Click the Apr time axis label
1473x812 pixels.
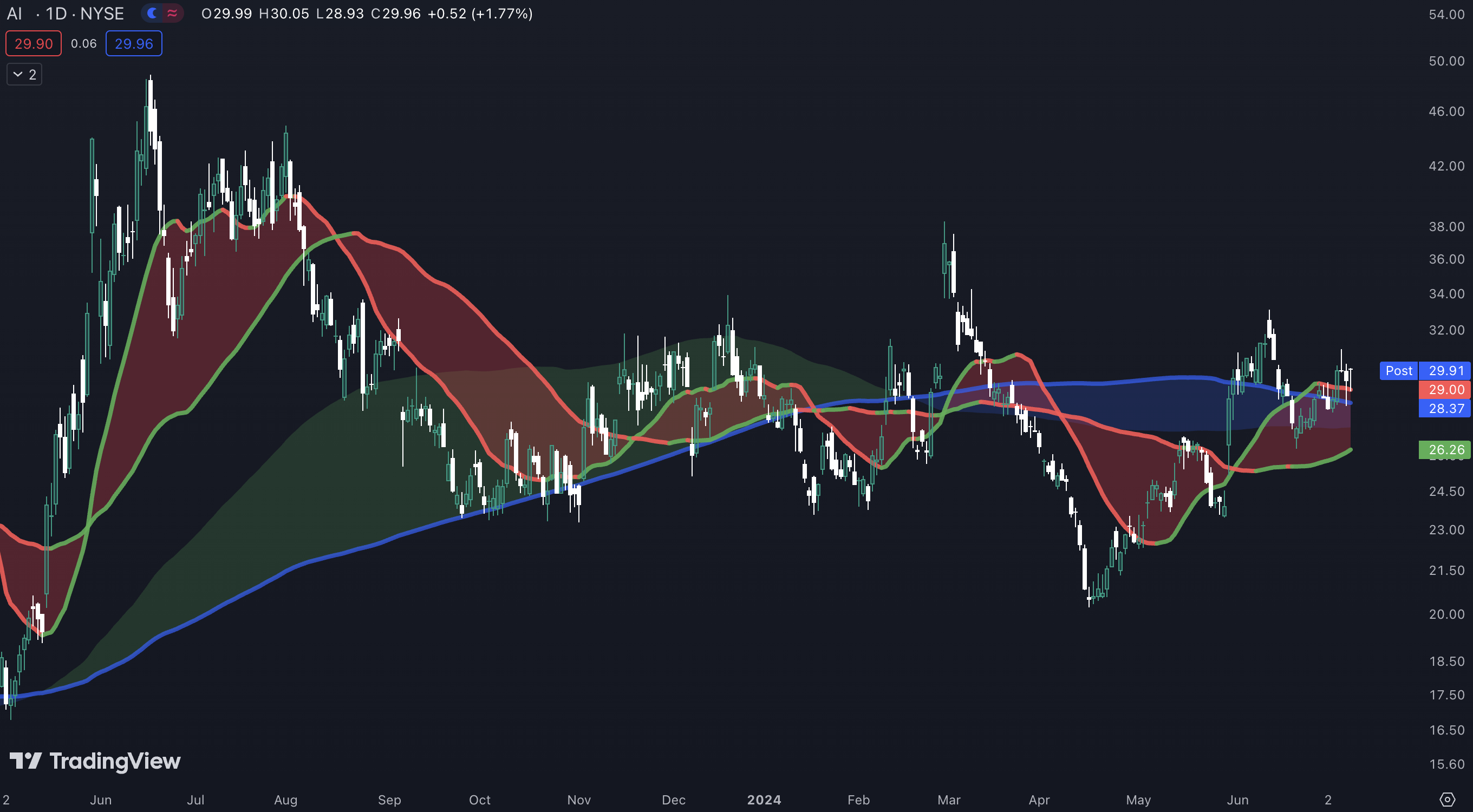(x=1039, y=800)
